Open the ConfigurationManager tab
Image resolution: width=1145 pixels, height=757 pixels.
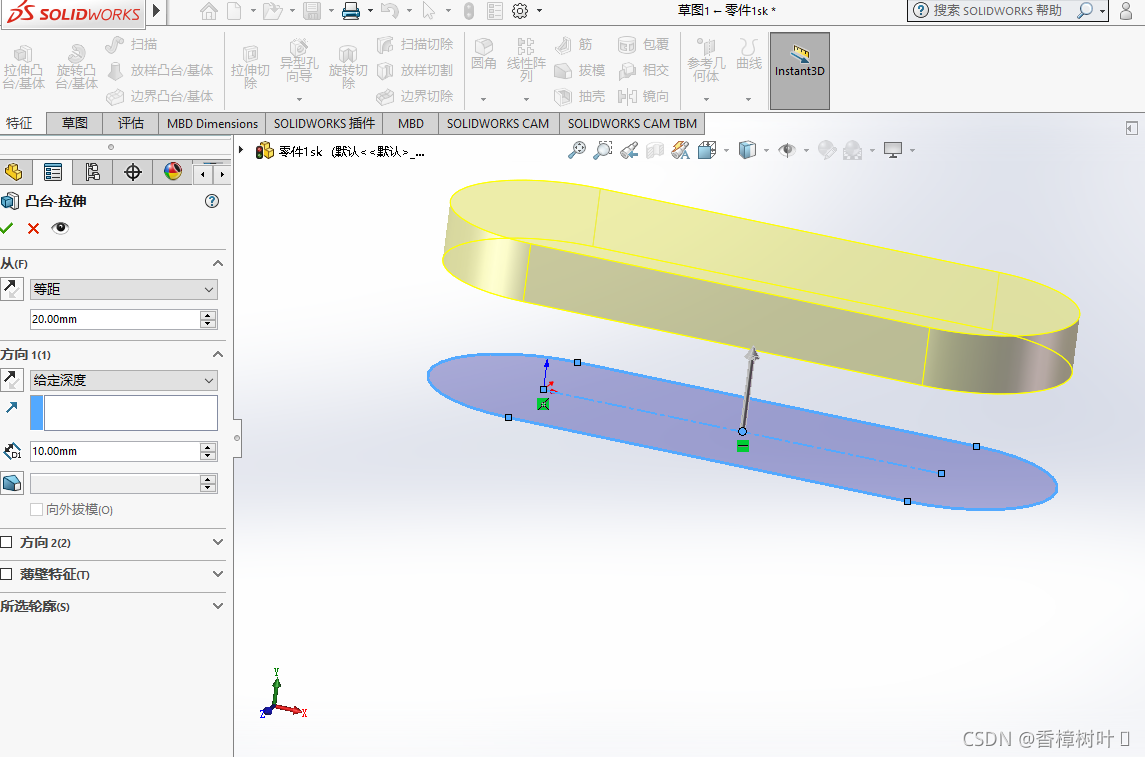click(x=92, y=172)
